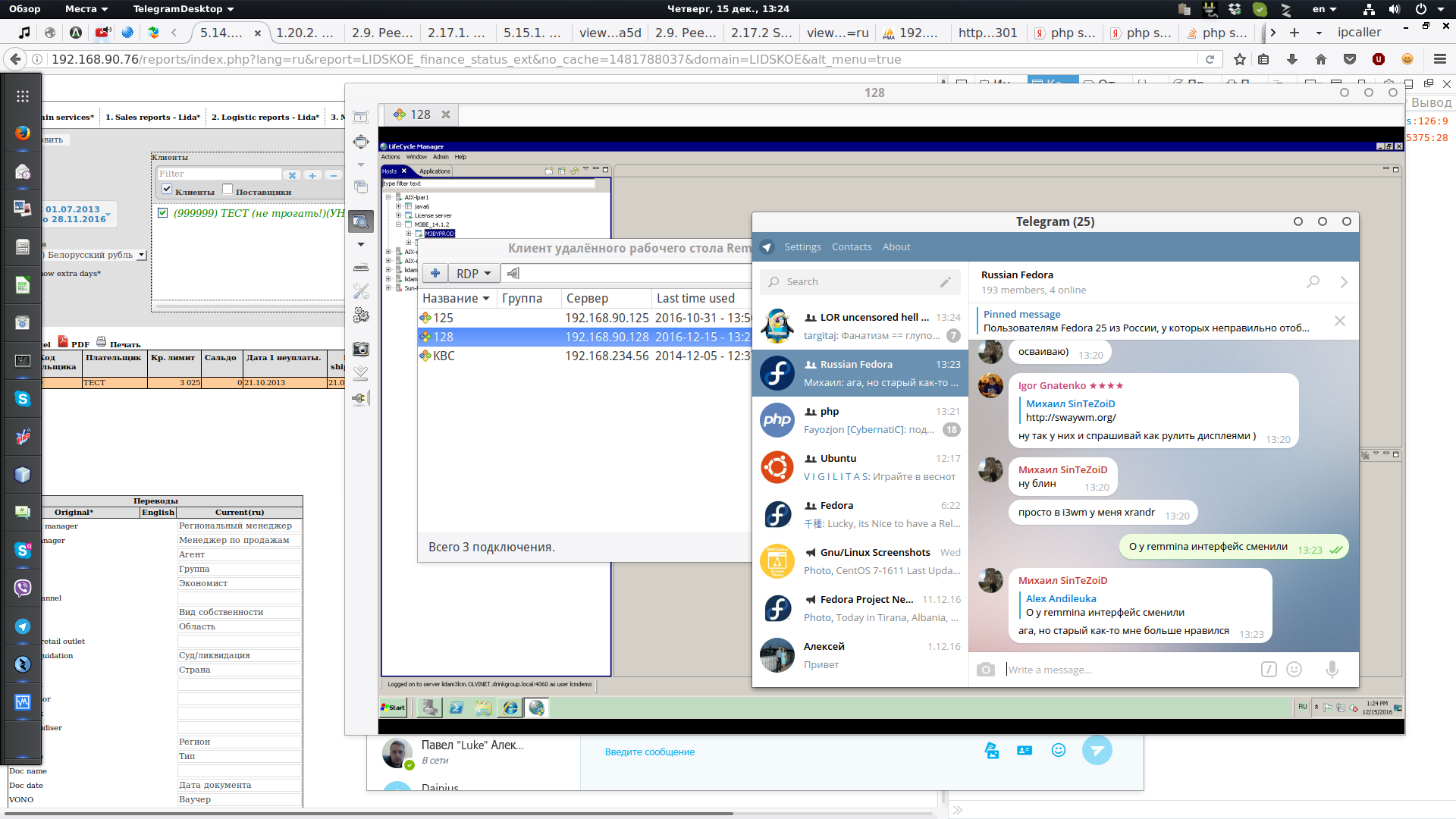The width and height of the screenshot is (1456, 819).
Task: Open Firefox from the dock
Action: pos(23,133)
